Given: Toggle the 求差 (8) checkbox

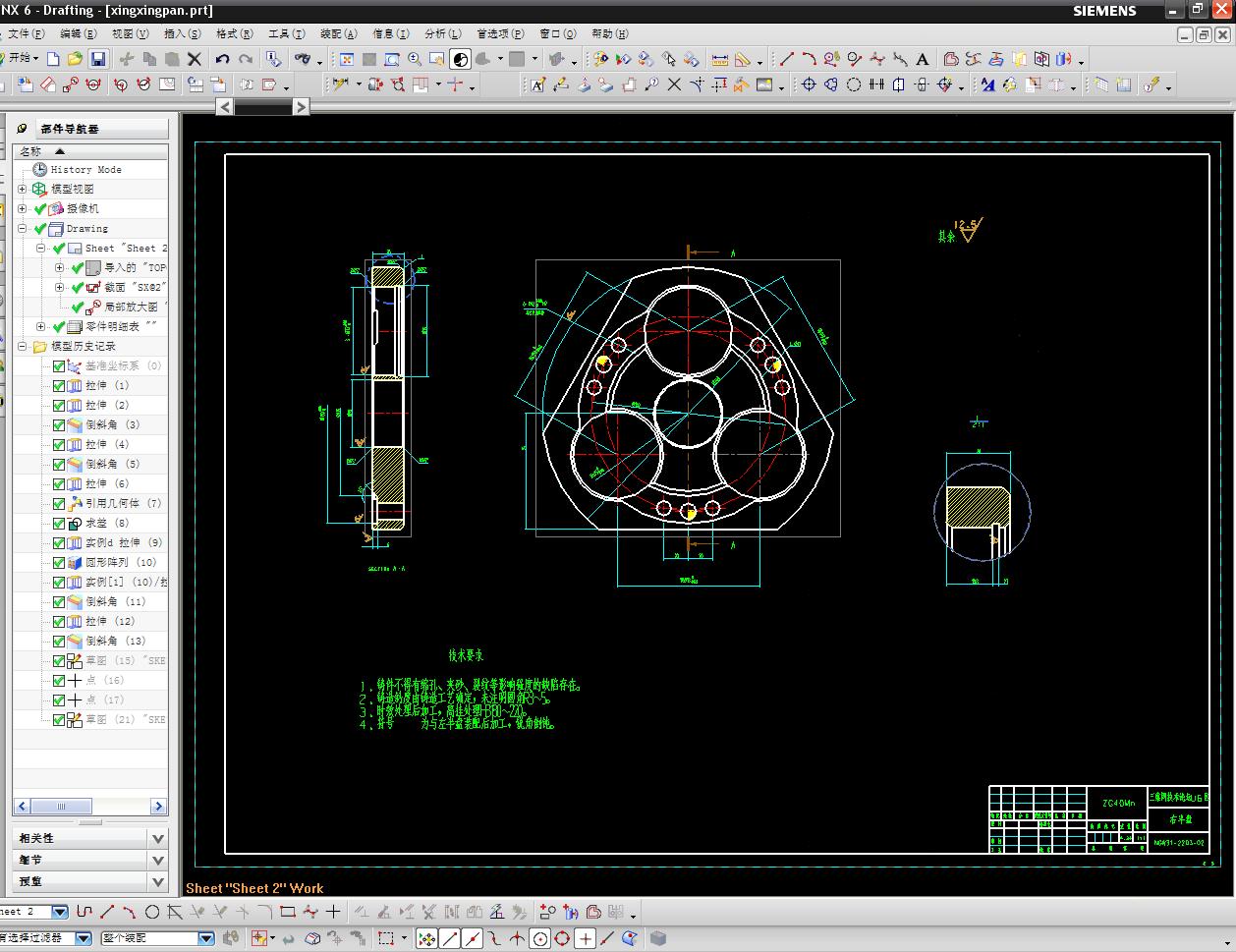Looking at the screenshot, I should [59, 524].
